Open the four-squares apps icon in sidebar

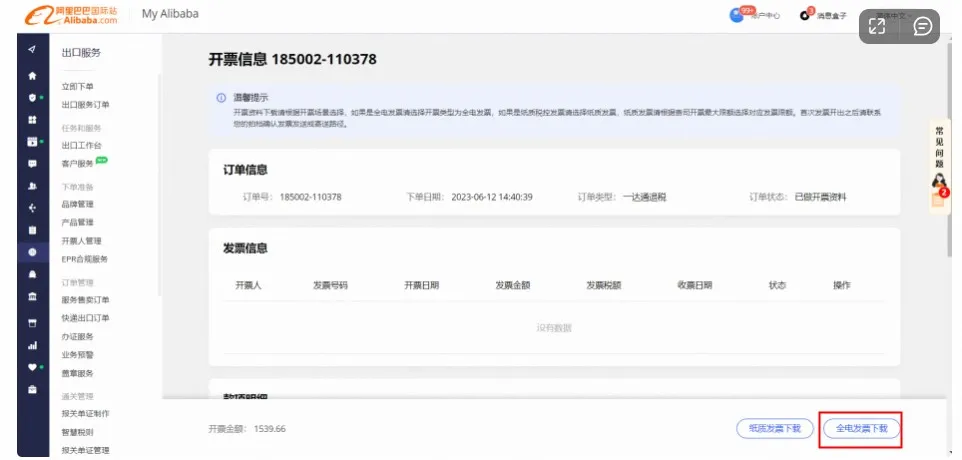33,120
